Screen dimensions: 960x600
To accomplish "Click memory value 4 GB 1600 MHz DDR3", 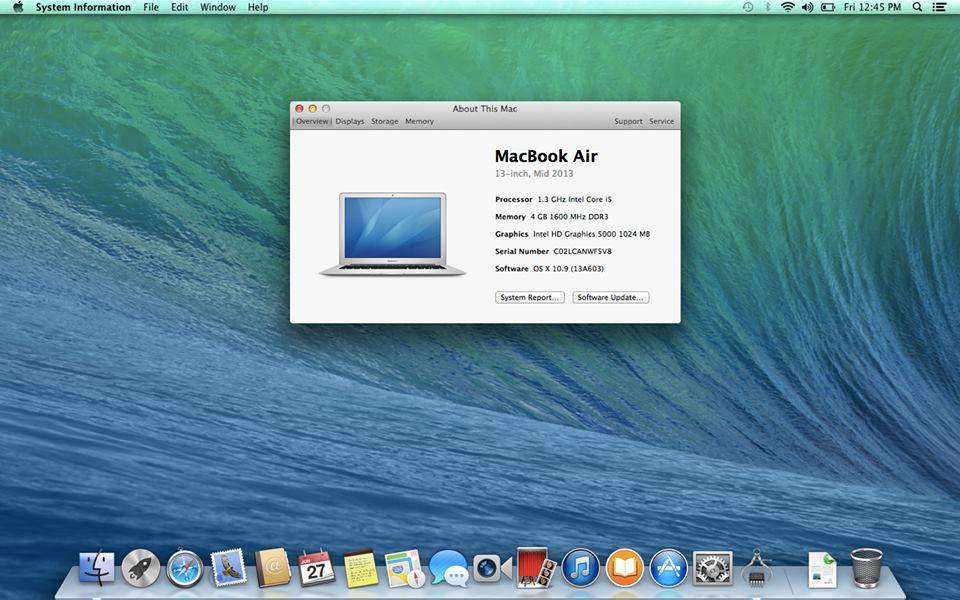I will pyautogui.click(x=569, y=216).
